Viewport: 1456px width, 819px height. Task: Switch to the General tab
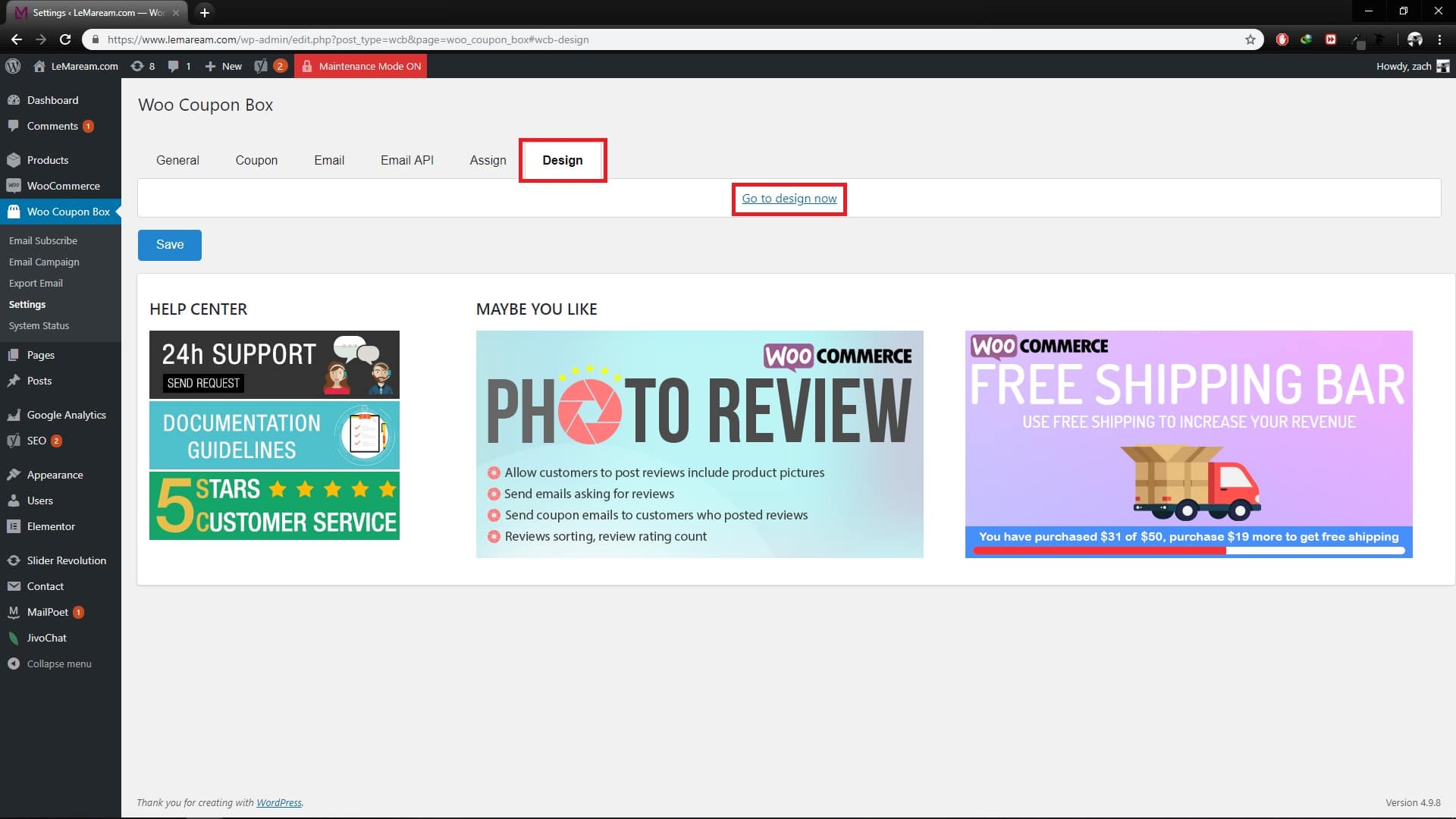point(177,160)
